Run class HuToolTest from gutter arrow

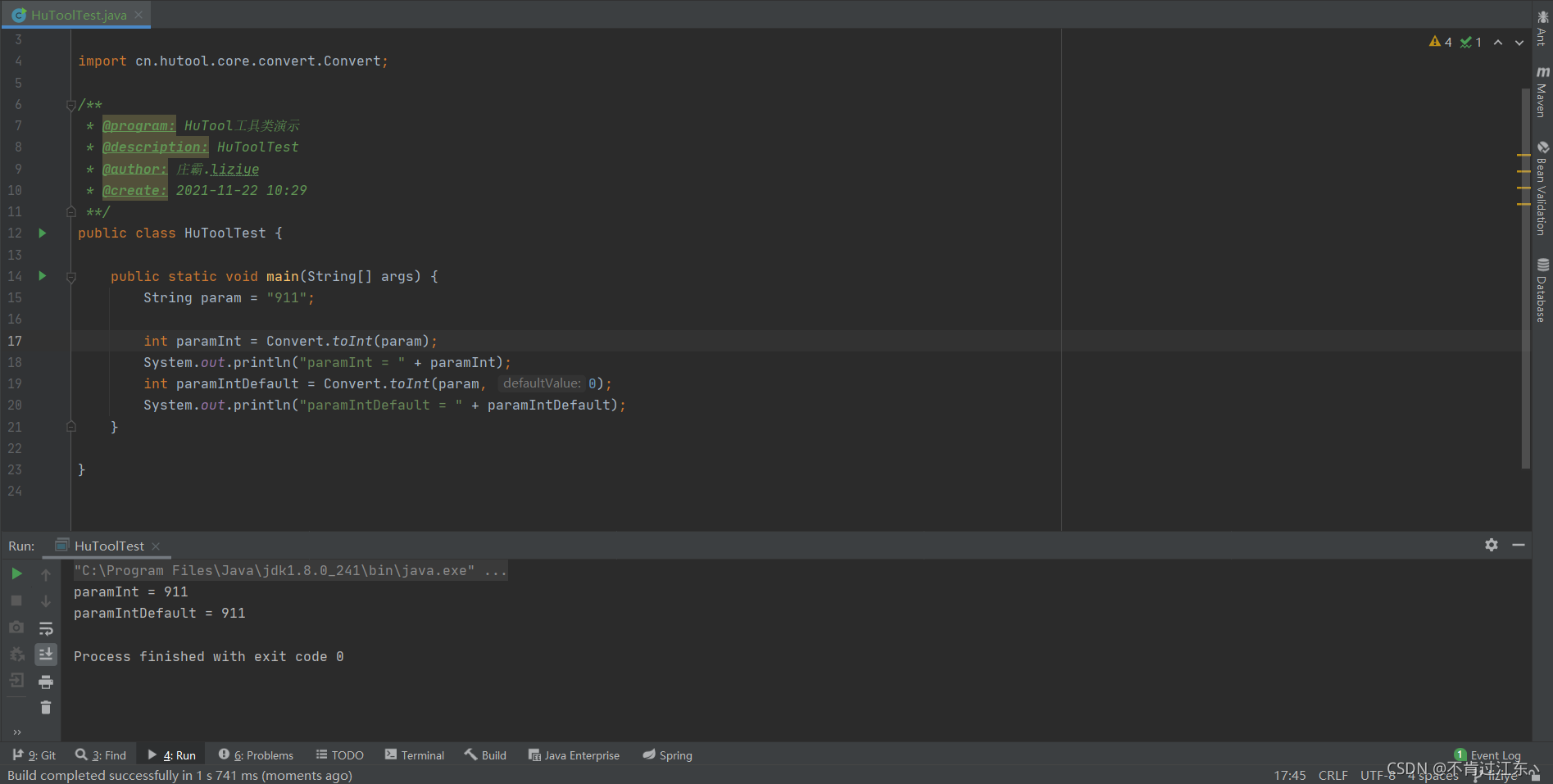point(43,233)
